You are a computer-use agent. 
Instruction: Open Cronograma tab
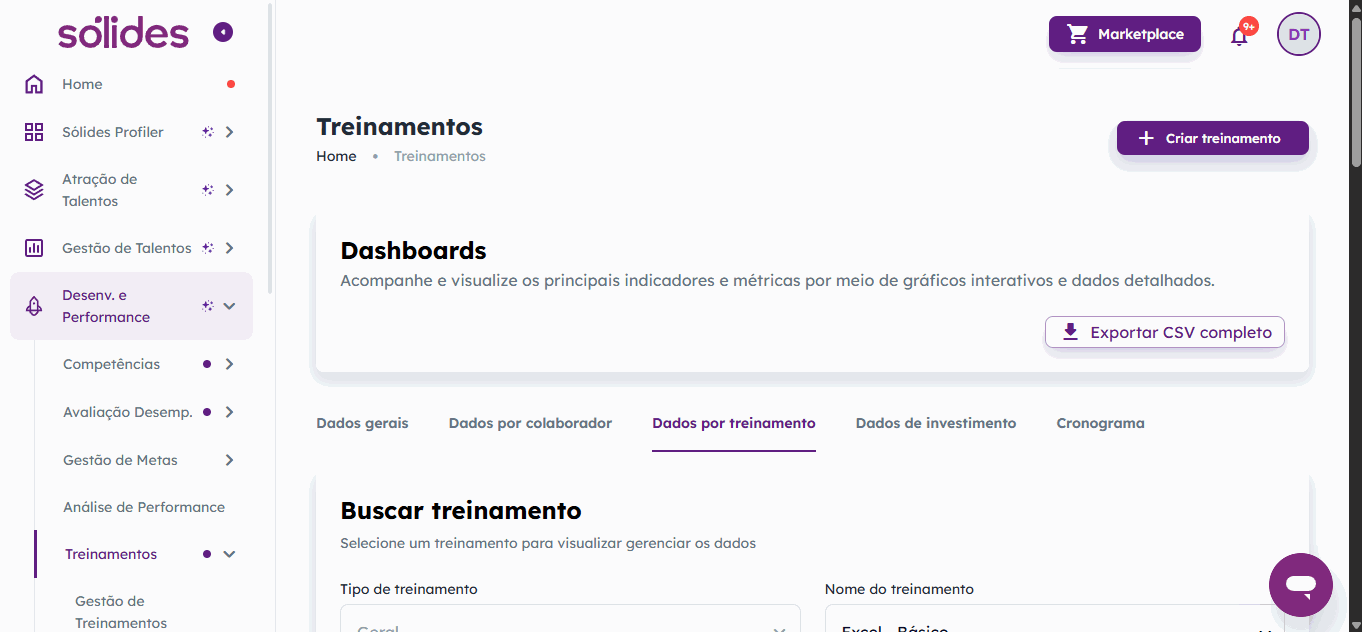coord(1100,423)
